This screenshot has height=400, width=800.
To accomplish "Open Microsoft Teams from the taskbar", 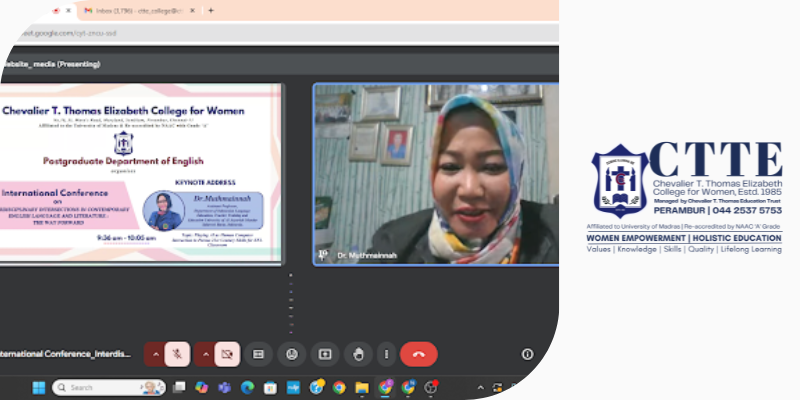I will click(224, 388).
